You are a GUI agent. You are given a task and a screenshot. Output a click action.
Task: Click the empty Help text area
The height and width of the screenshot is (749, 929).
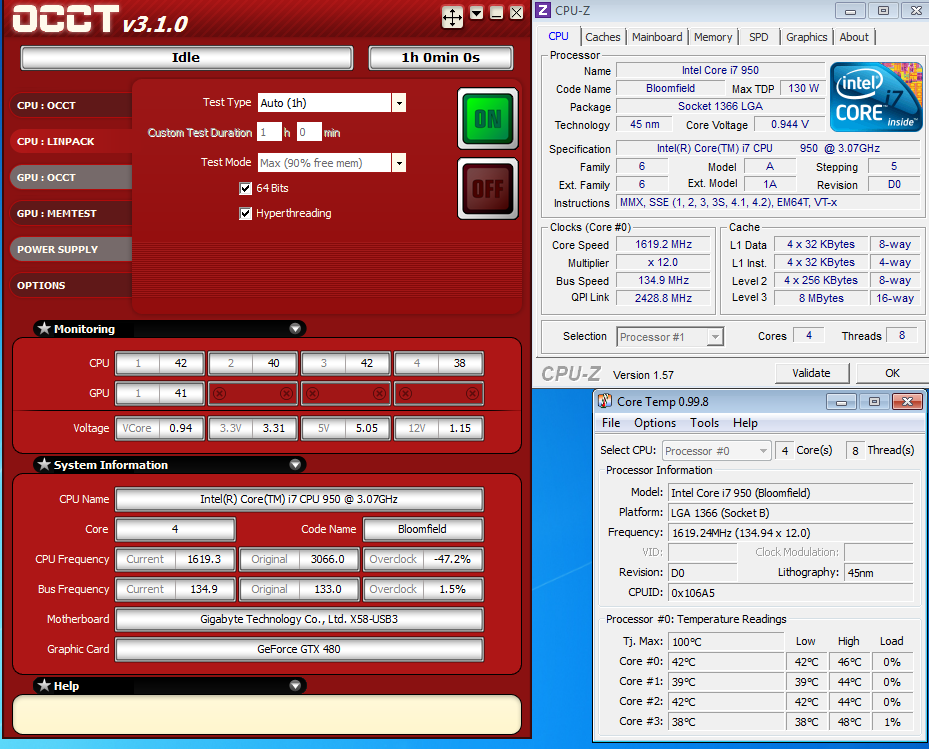[x=267, y=715]
